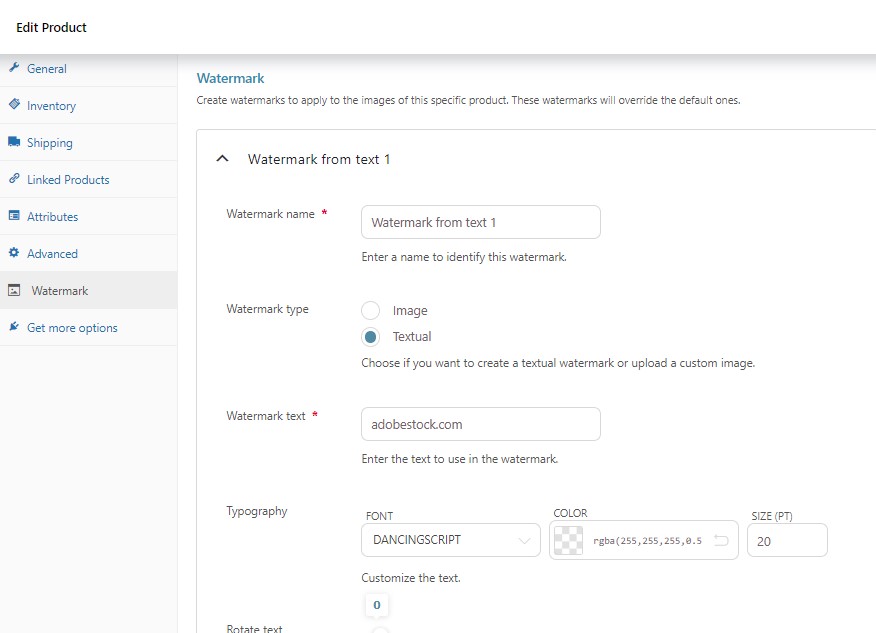Image resolution: width=876 pixels, height=633 pixels.
Task: Click the Watermark name input field
Action: point(481,222)
